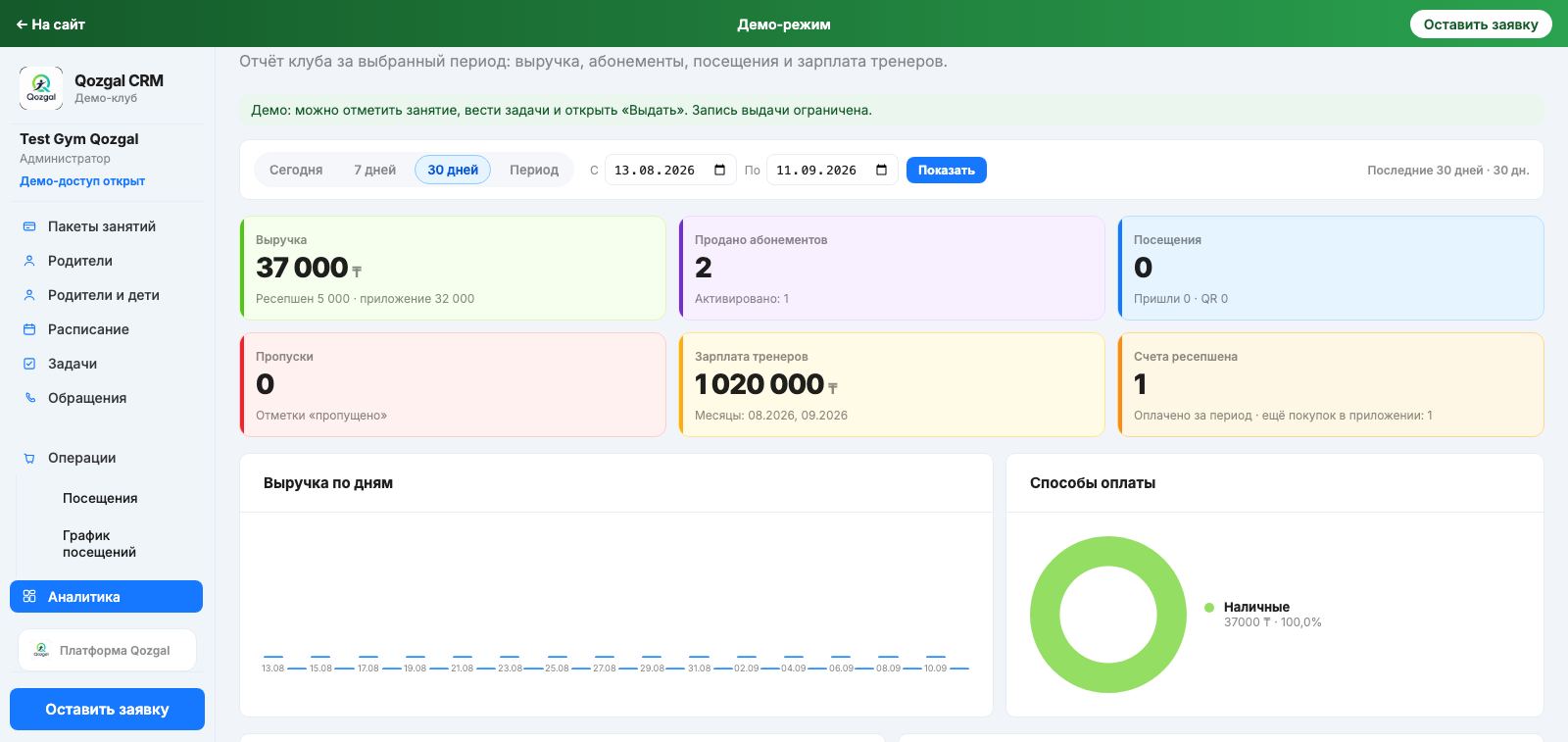
Task: Open the Посещения submenu item
Action: (100, 498)
